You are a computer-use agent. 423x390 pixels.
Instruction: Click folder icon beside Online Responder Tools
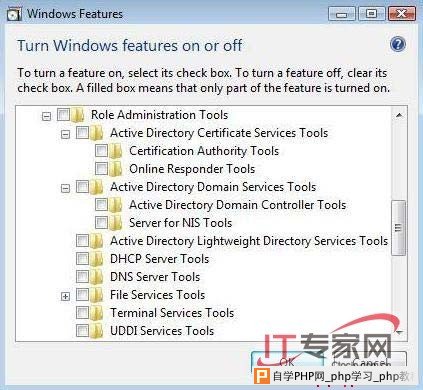point(116,169)
